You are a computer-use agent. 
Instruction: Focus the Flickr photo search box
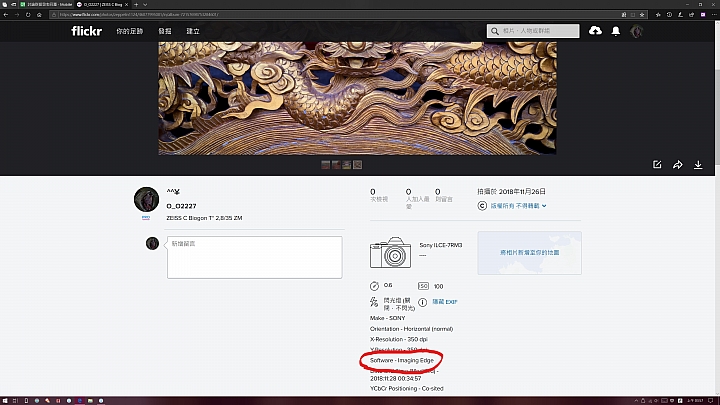[533, 31]
